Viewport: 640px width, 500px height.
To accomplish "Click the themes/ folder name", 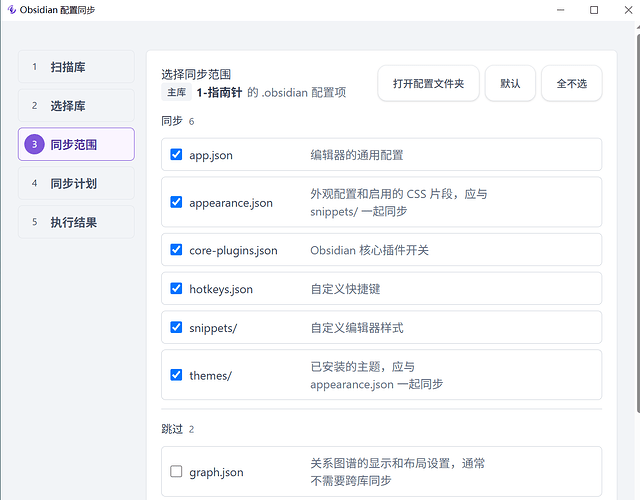I will point(210,376).
